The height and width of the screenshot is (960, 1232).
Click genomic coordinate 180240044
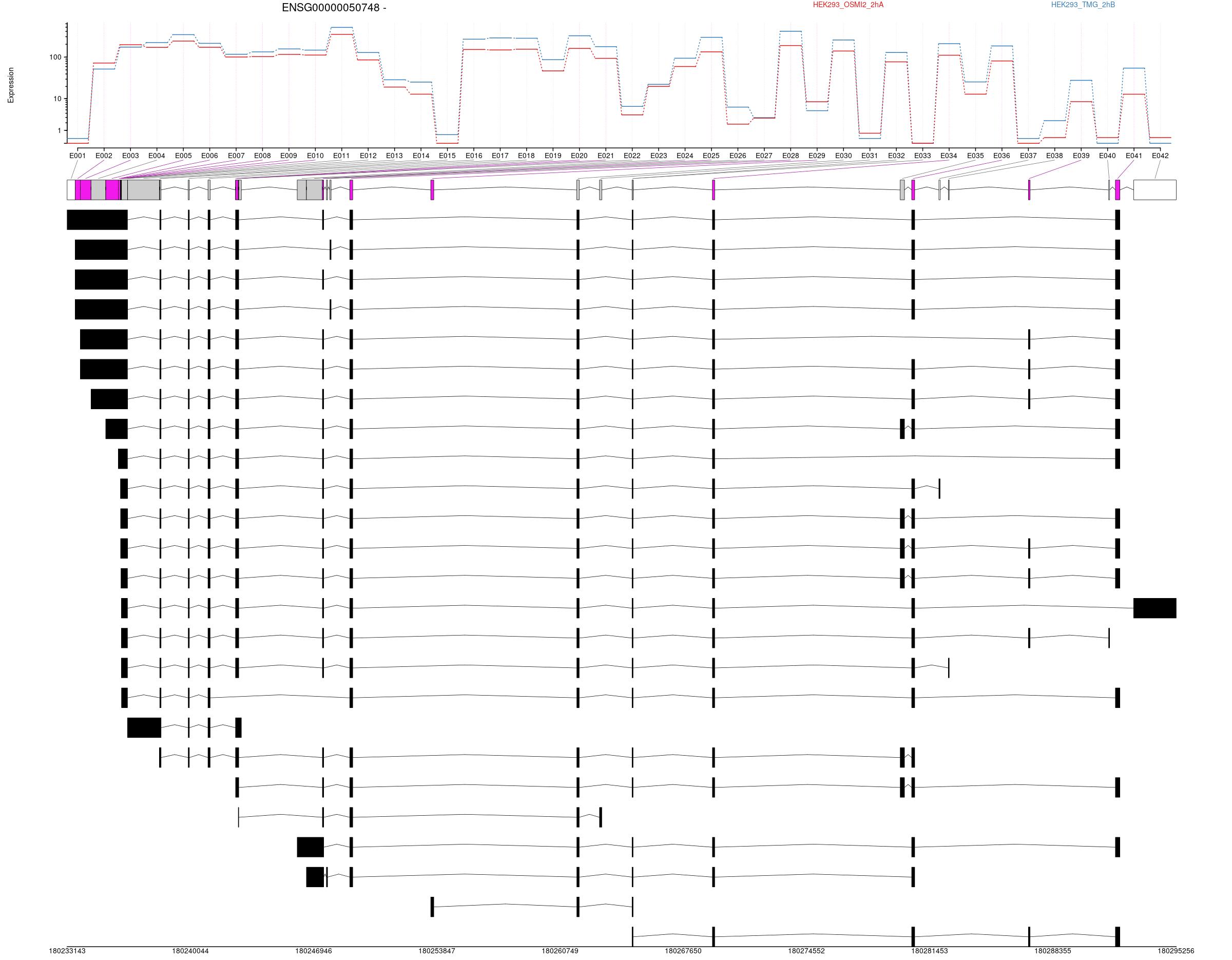[190, 951]
